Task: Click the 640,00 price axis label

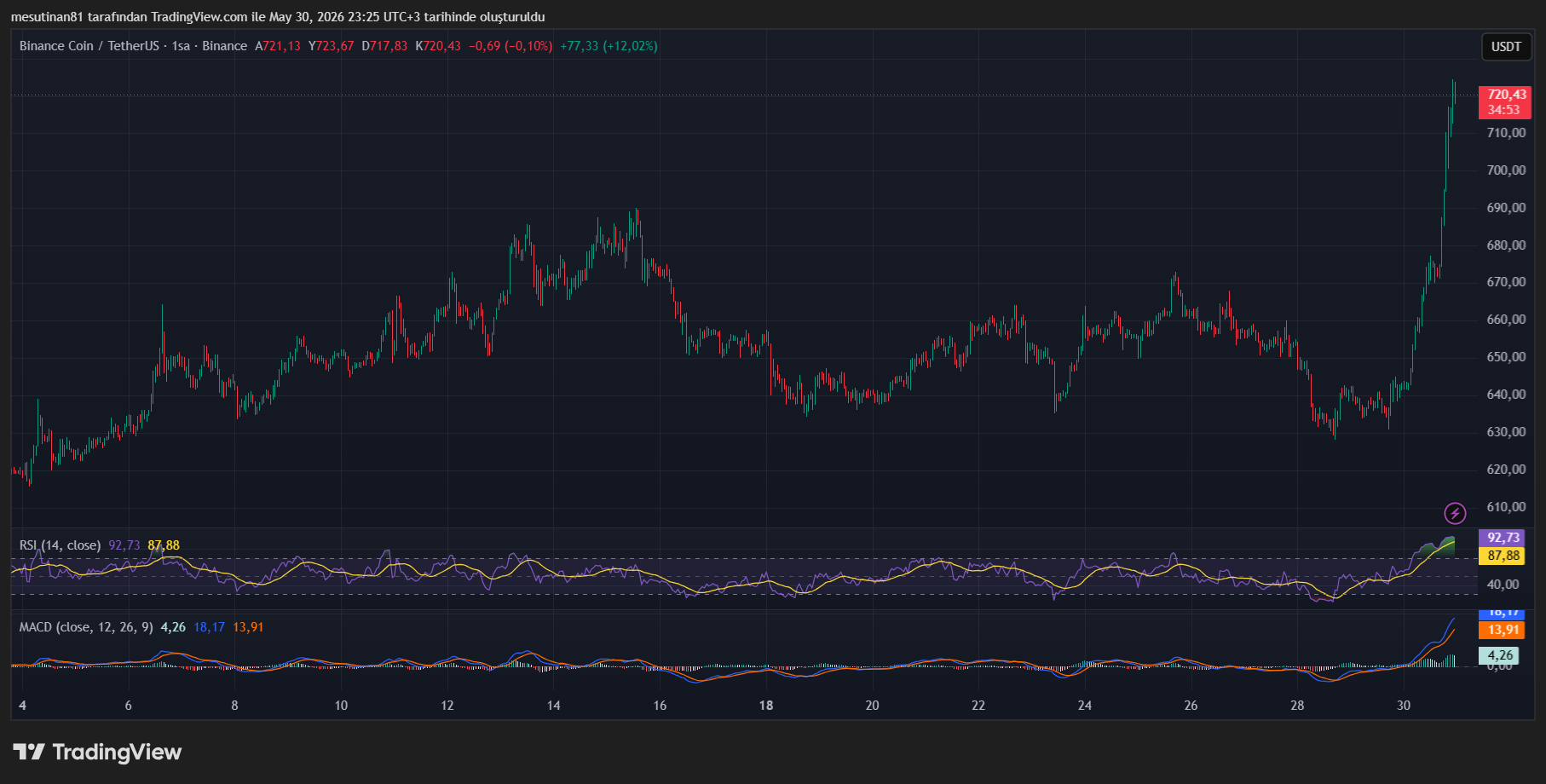Action: [1506, 395]
